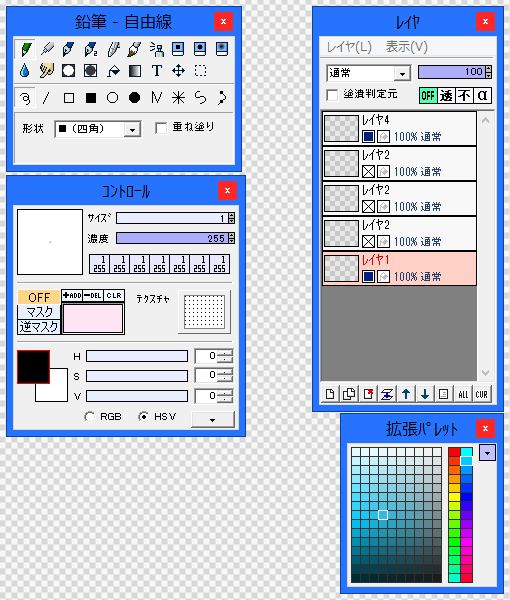Choose the gradient tool icon
510x600 pixels.
tap(135, 71)
